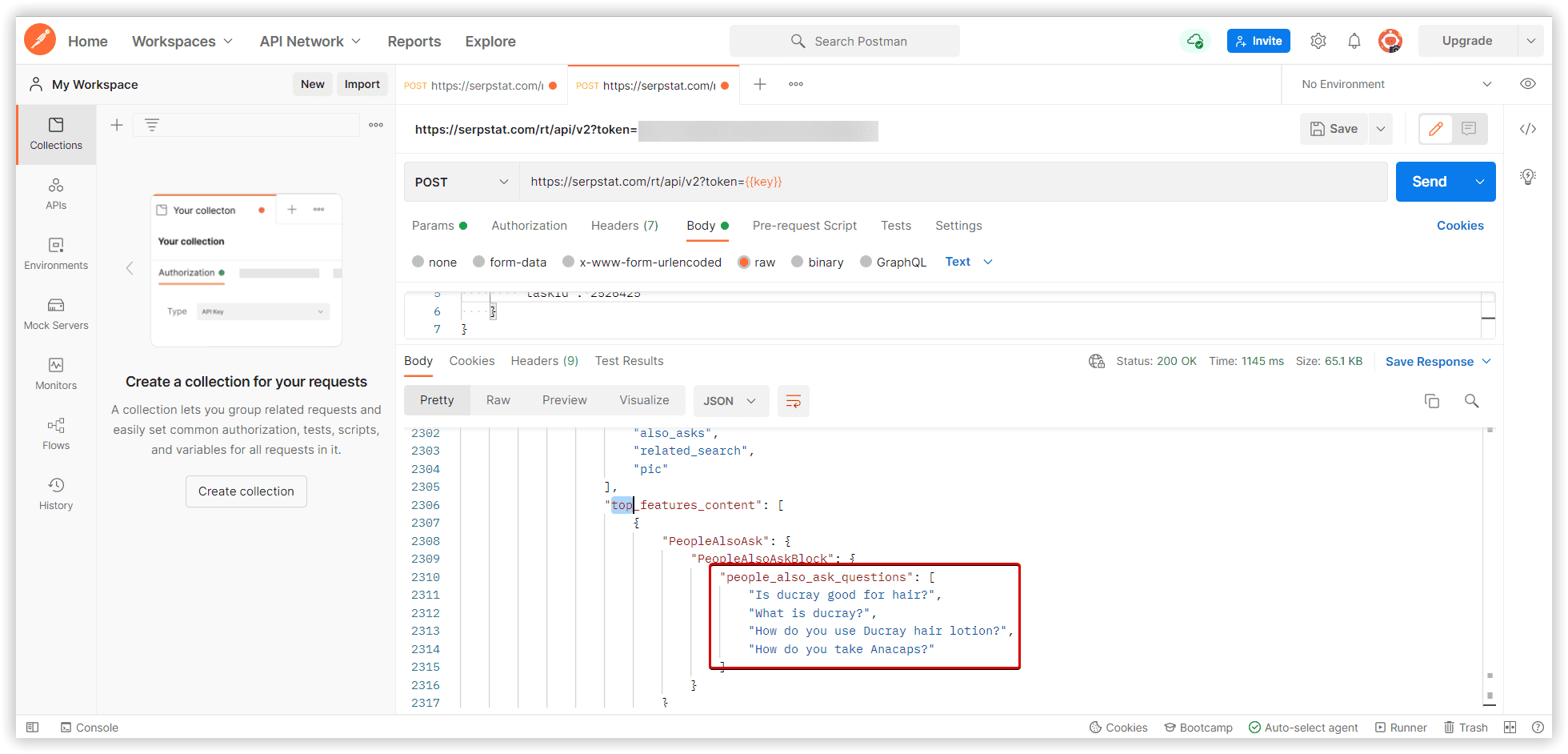1568x754 pixels.
Task: Open the request Tests tab
Action: click(x=896, y=226)
